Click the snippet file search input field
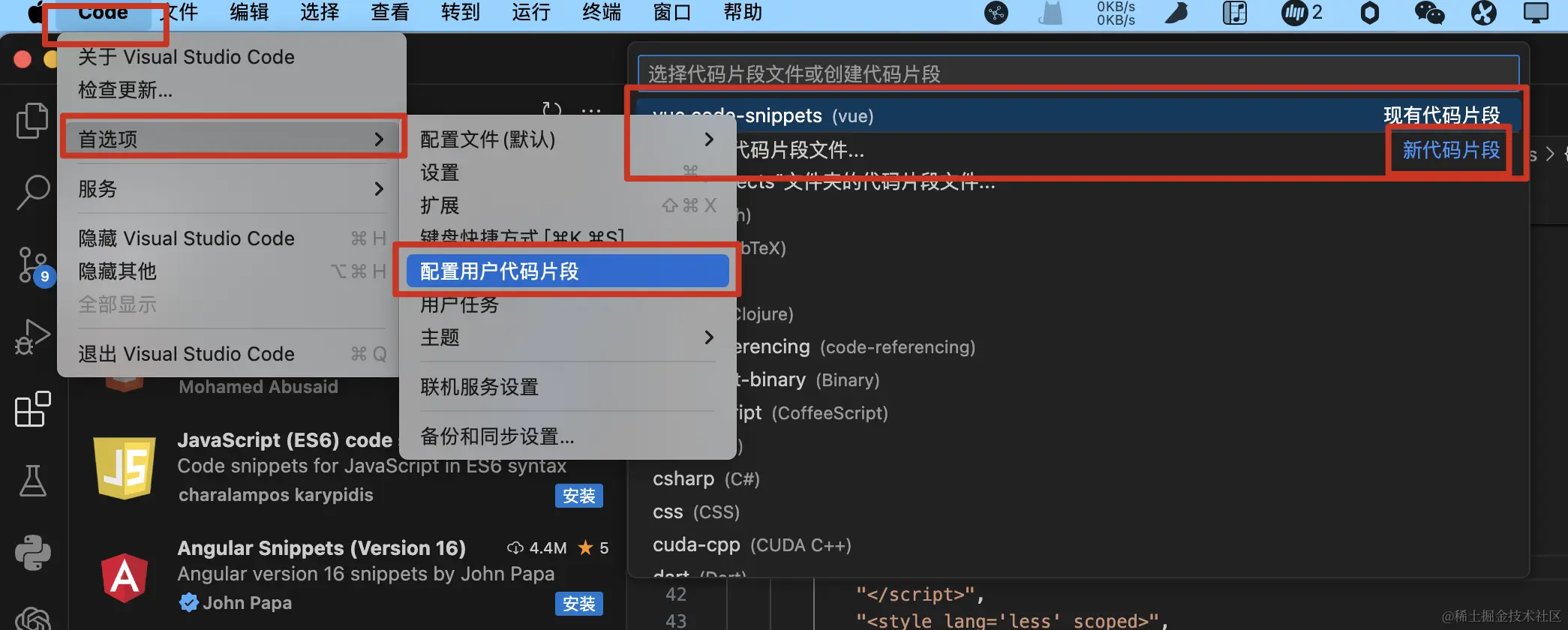The width and height of the screenshot is (1568, 630). pos(1078,73)
